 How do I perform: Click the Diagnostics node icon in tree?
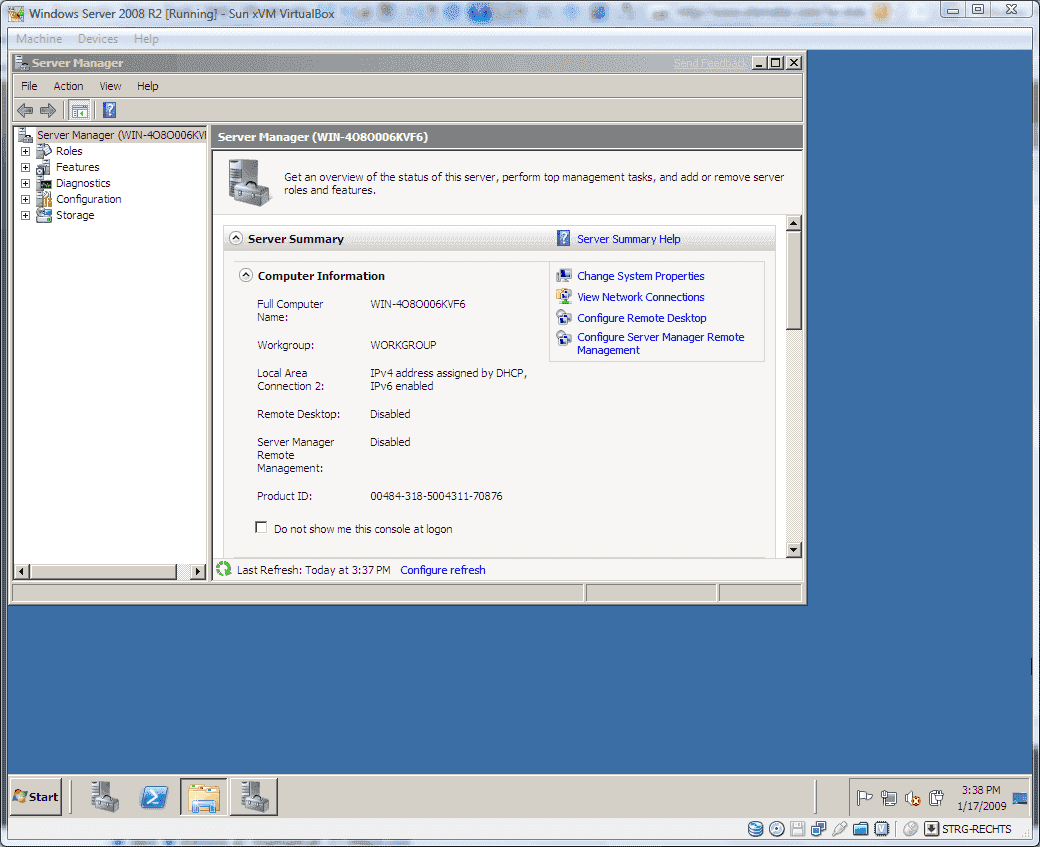tap(44, 183)
